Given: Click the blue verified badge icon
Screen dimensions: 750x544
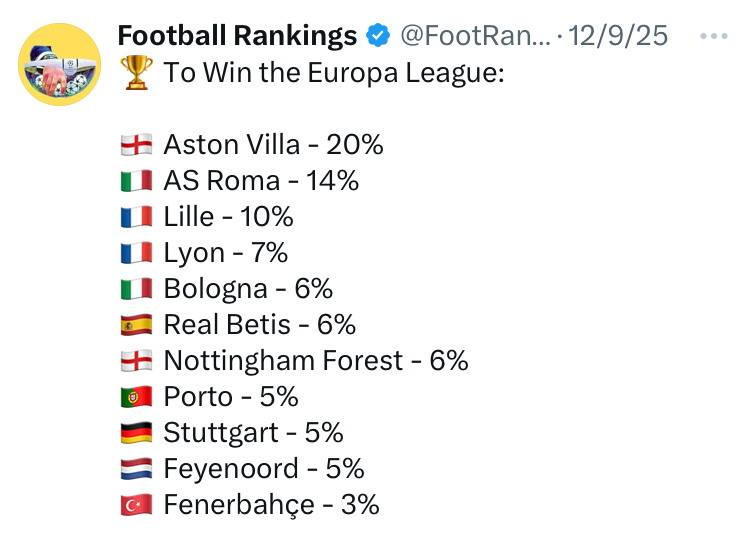Looking at the screenshot, I should [x=378, y=35].
